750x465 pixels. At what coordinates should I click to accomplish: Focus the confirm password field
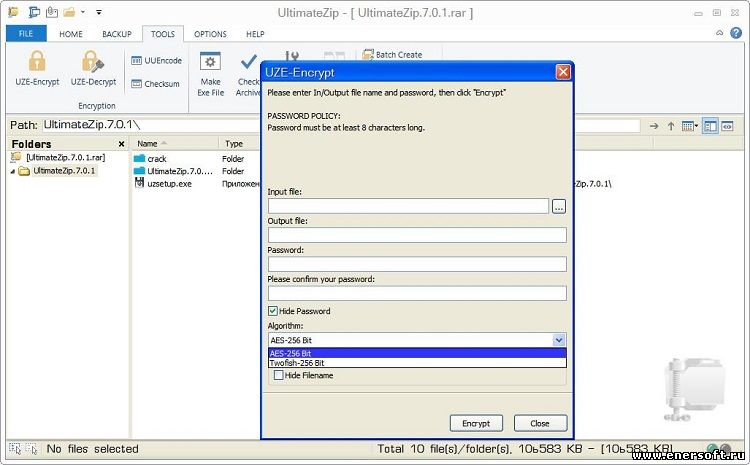pos(417,293)
